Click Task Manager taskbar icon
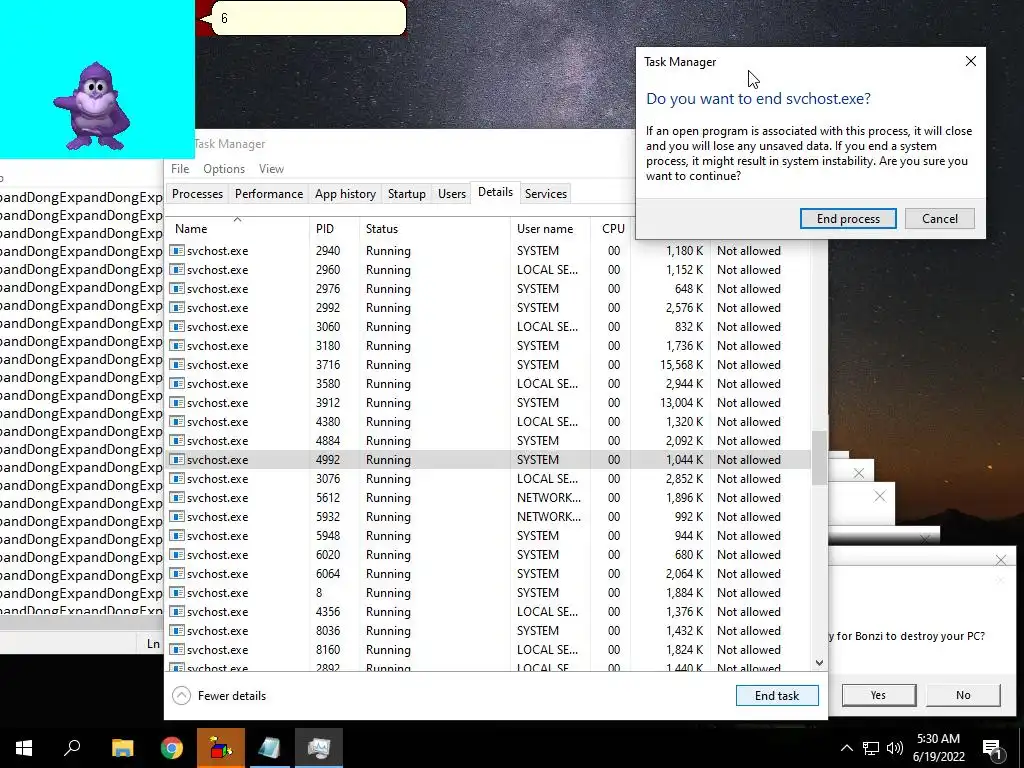Screen dimensions: 1024x768 click(x=319, y=748)
